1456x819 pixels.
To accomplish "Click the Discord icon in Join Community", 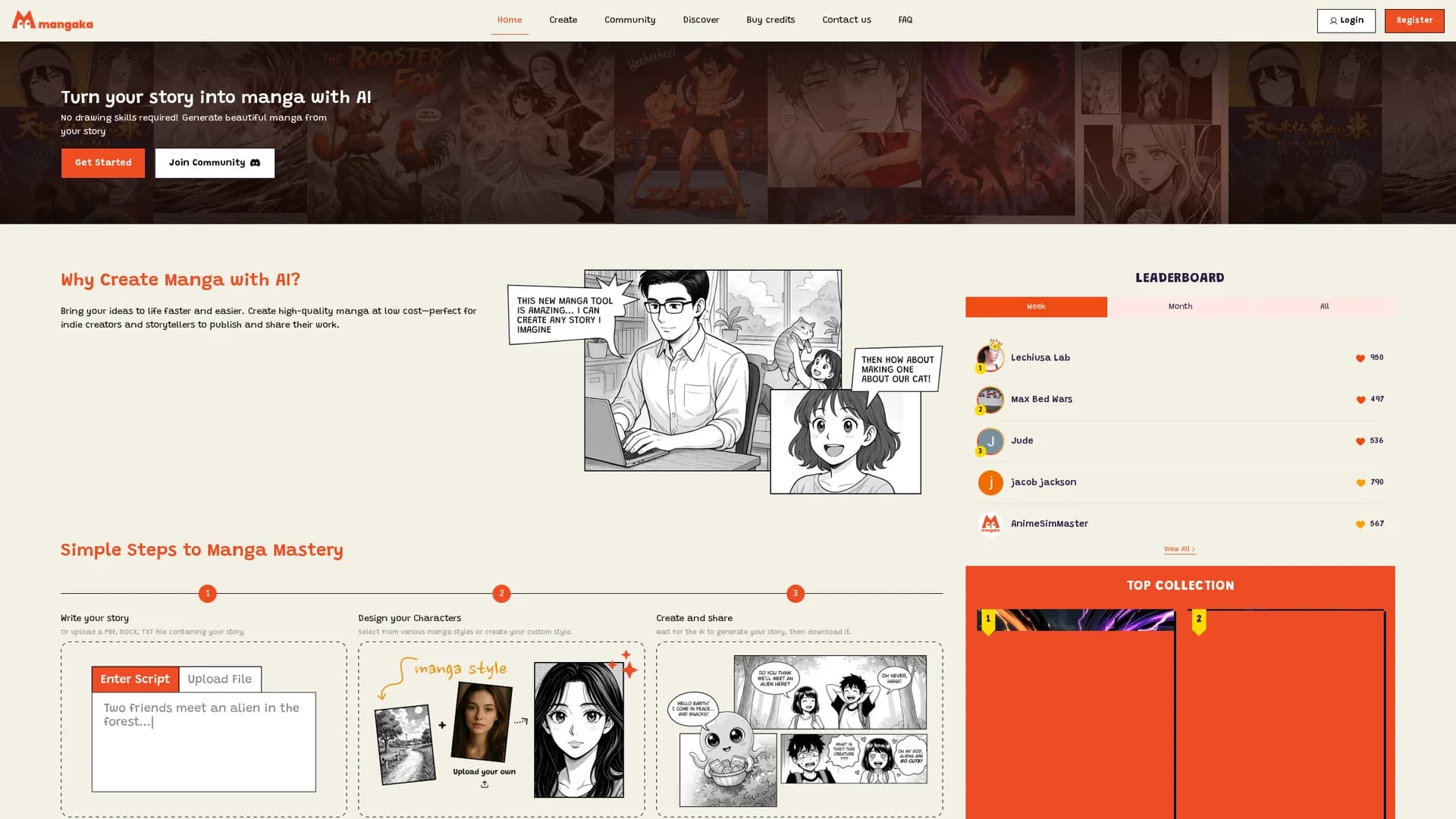I will pyautogui.click(x=255, y=163).
